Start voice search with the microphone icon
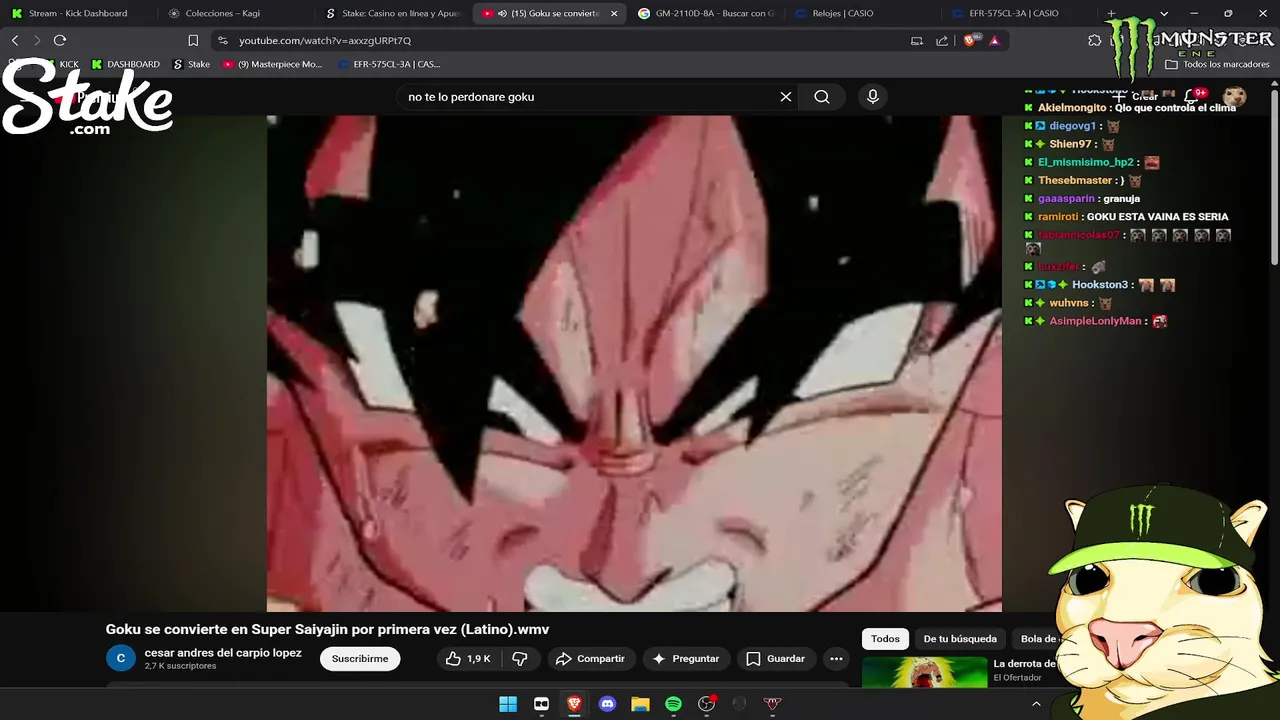 tap(873, 97)
